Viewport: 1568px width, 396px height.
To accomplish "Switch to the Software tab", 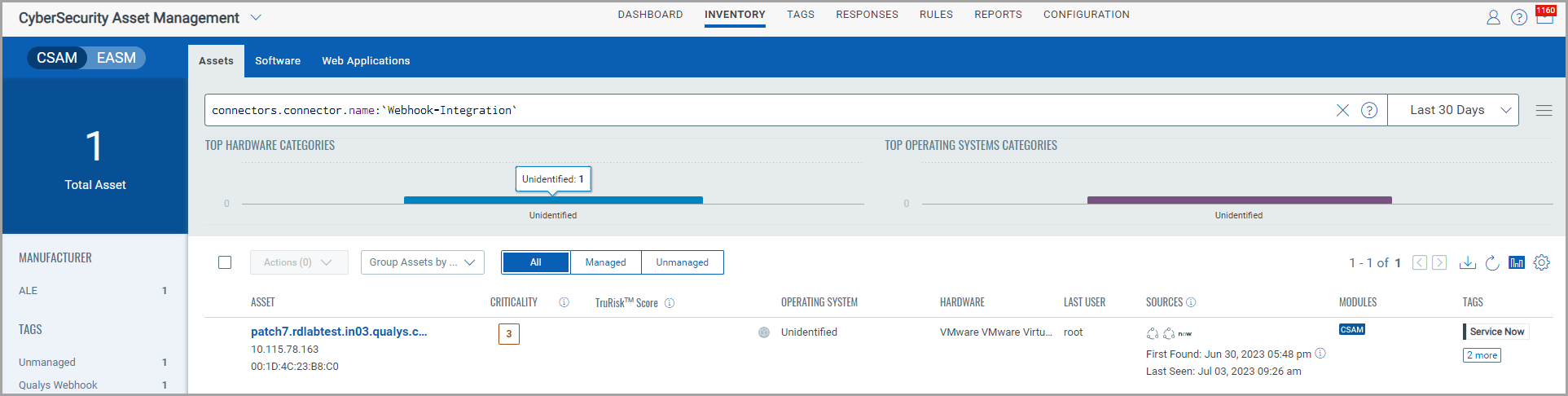I will [x=277, y=61].
